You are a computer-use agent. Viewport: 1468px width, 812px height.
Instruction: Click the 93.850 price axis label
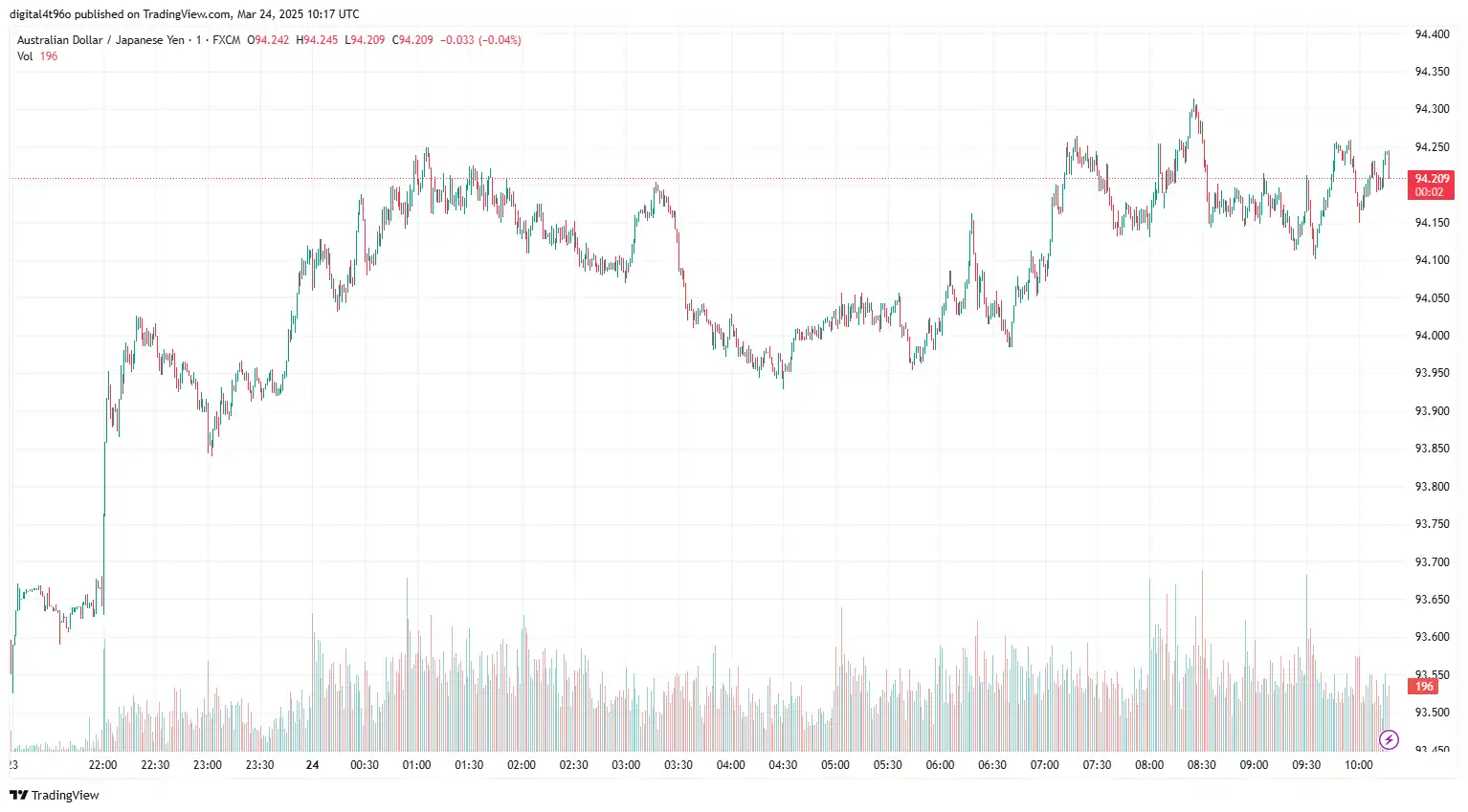(x=1432, y=449)
